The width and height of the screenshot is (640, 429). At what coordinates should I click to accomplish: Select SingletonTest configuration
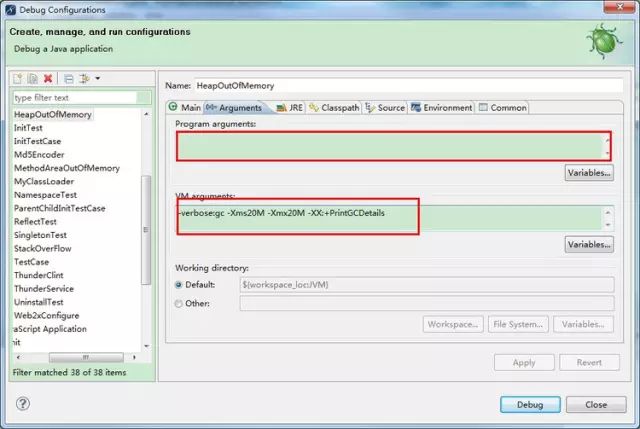[x=40, y=235]
